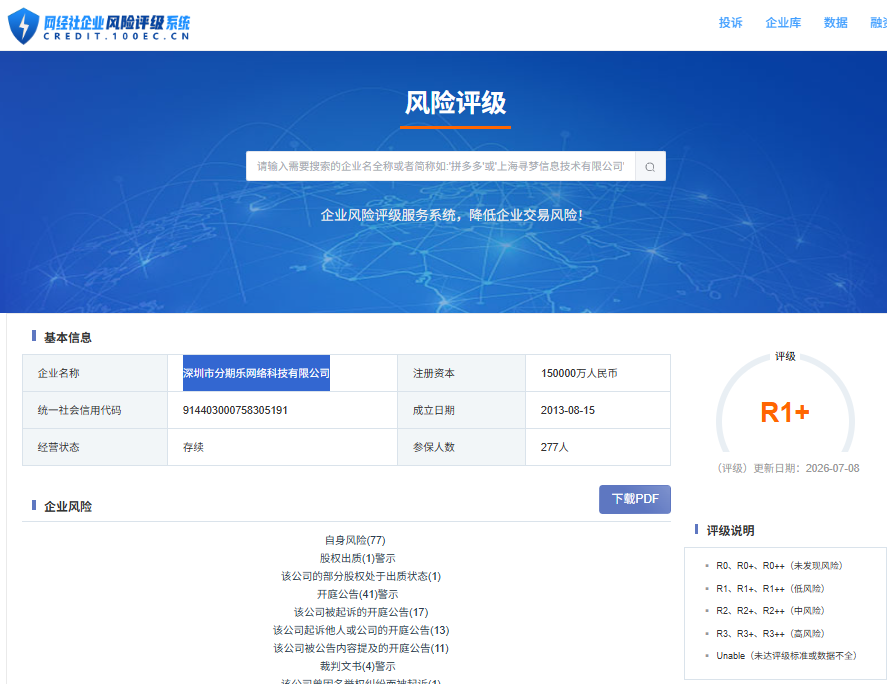Open the 数据 navigation menu item
The image size is (887, 684).
(836, 23)
